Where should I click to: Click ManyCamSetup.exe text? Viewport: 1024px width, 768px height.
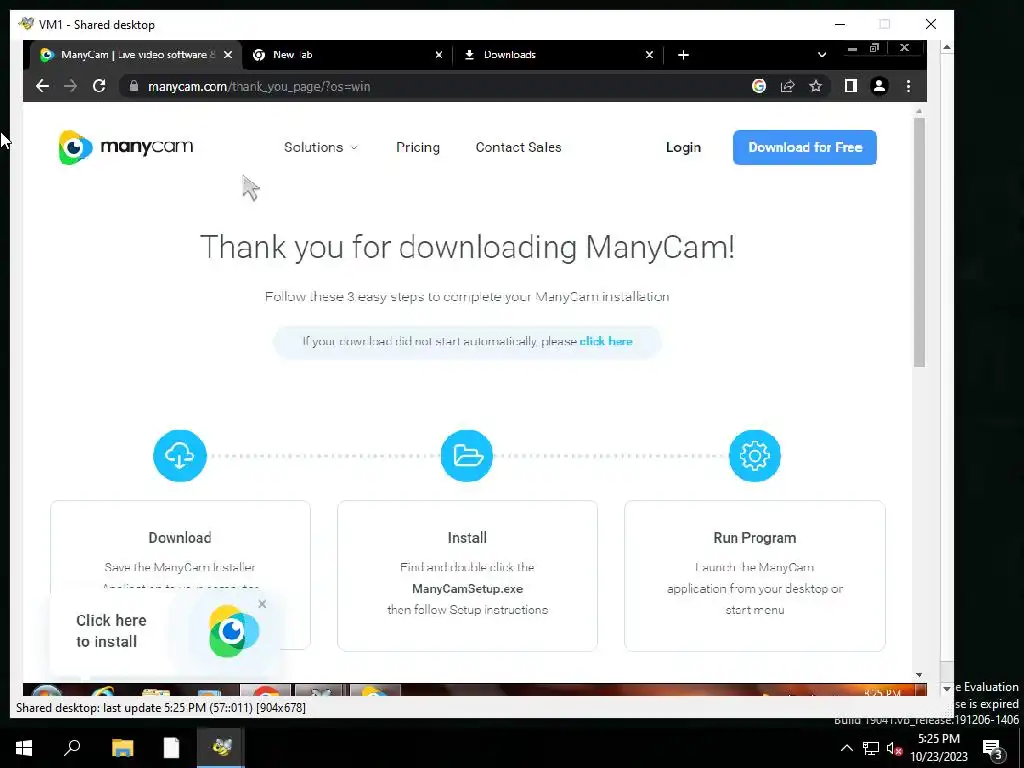pyautogui.click(x=468, y=588)
